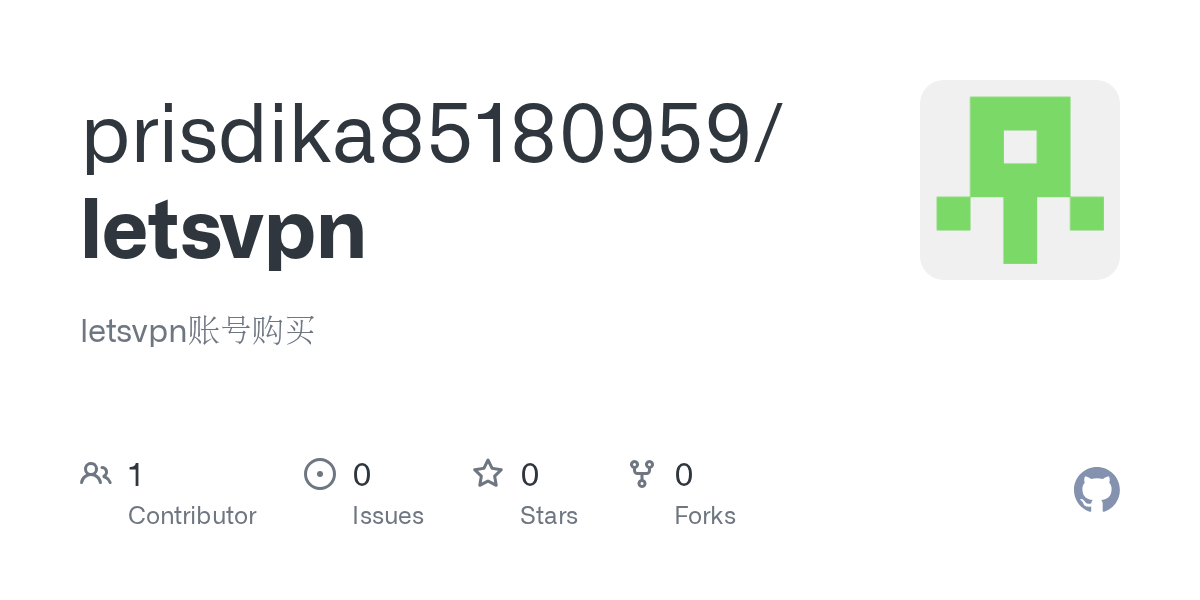Select the letsvpn账号购买 description text
Screen dimensions: 1200x600
click(x=198, y=330)
